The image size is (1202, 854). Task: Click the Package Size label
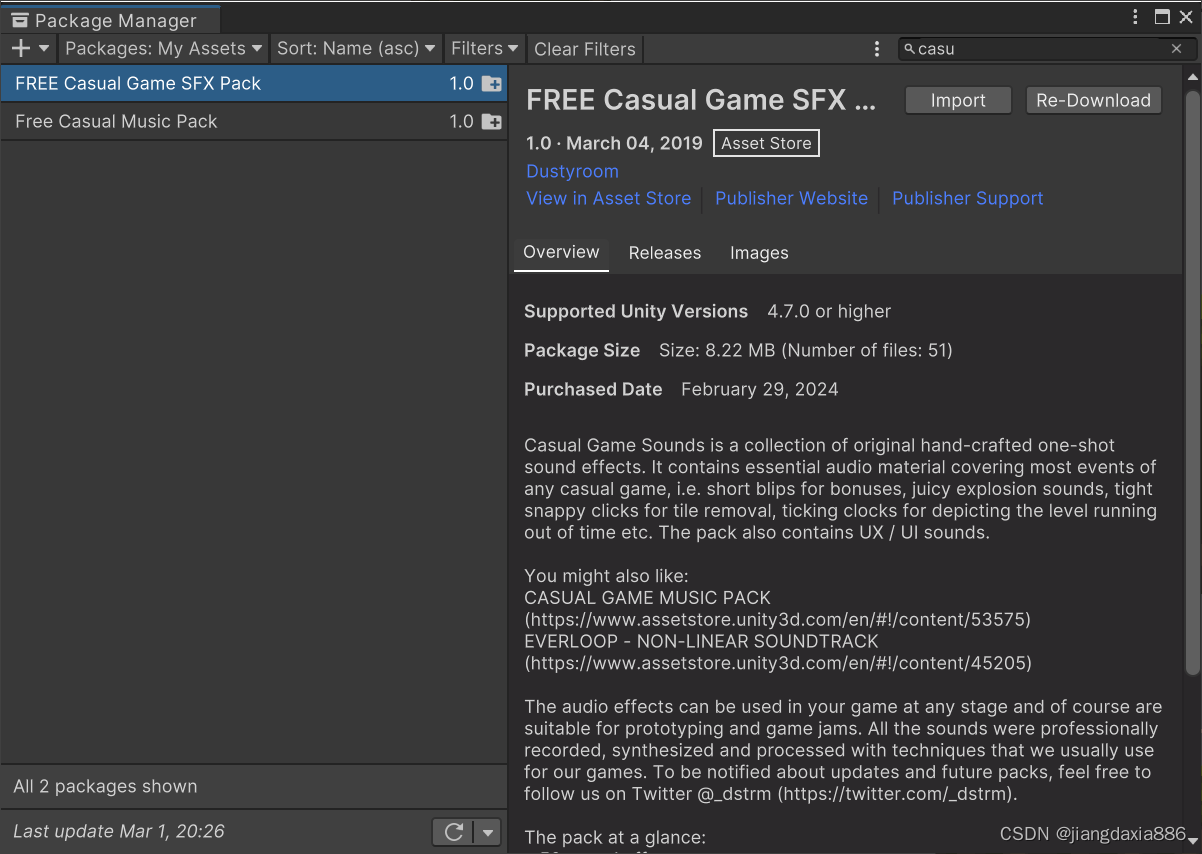[582, 350]
